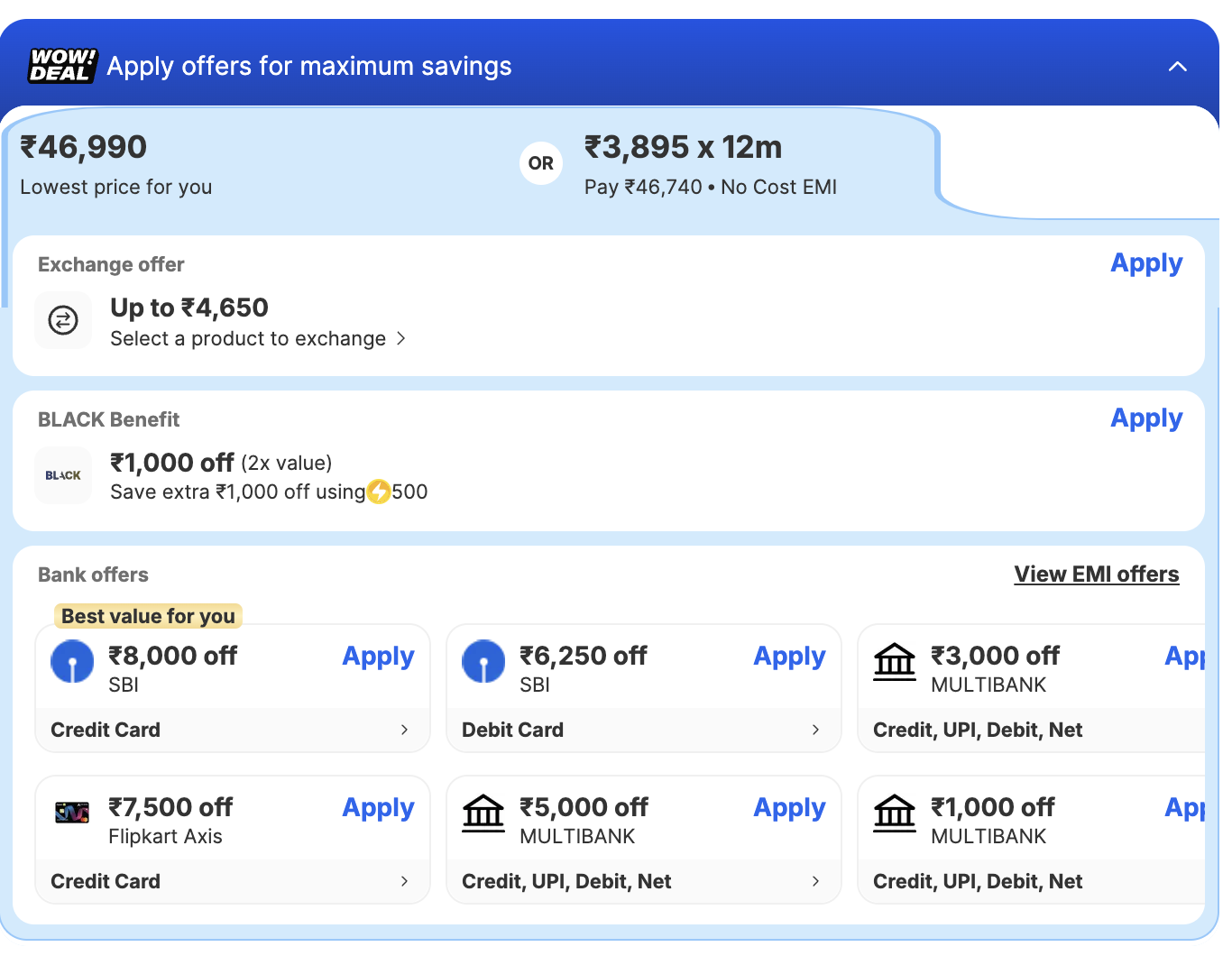The height and width of the screenshot is (956, 1232).
Task: Open Select a product to exchange
Action: [x=257, y=339]
